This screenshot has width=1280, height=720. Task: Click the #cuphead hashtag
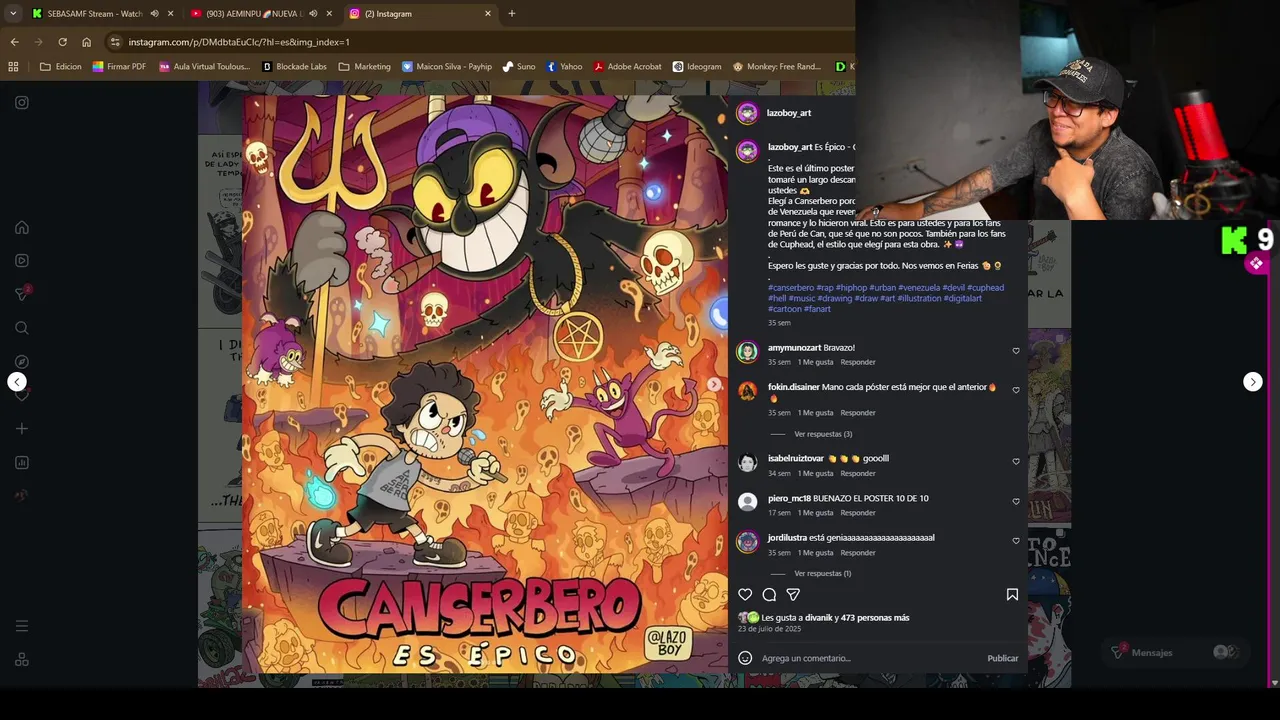[985, 288]
